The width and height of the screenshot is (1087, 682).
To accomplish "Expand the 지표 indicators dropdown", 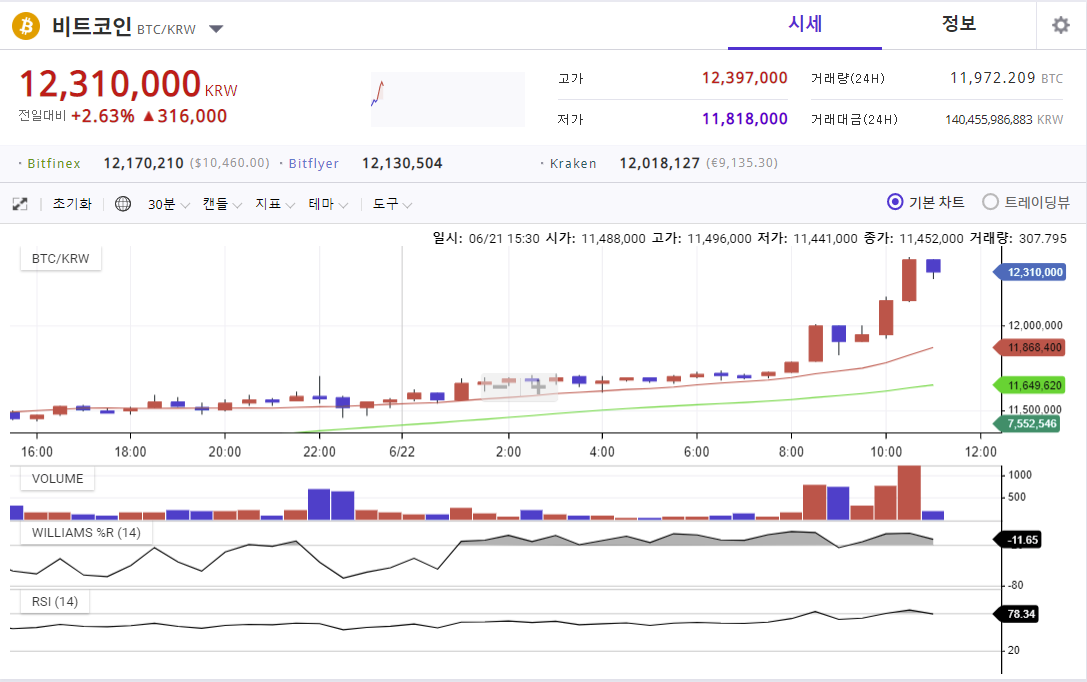I will click(x=275, y=204).
